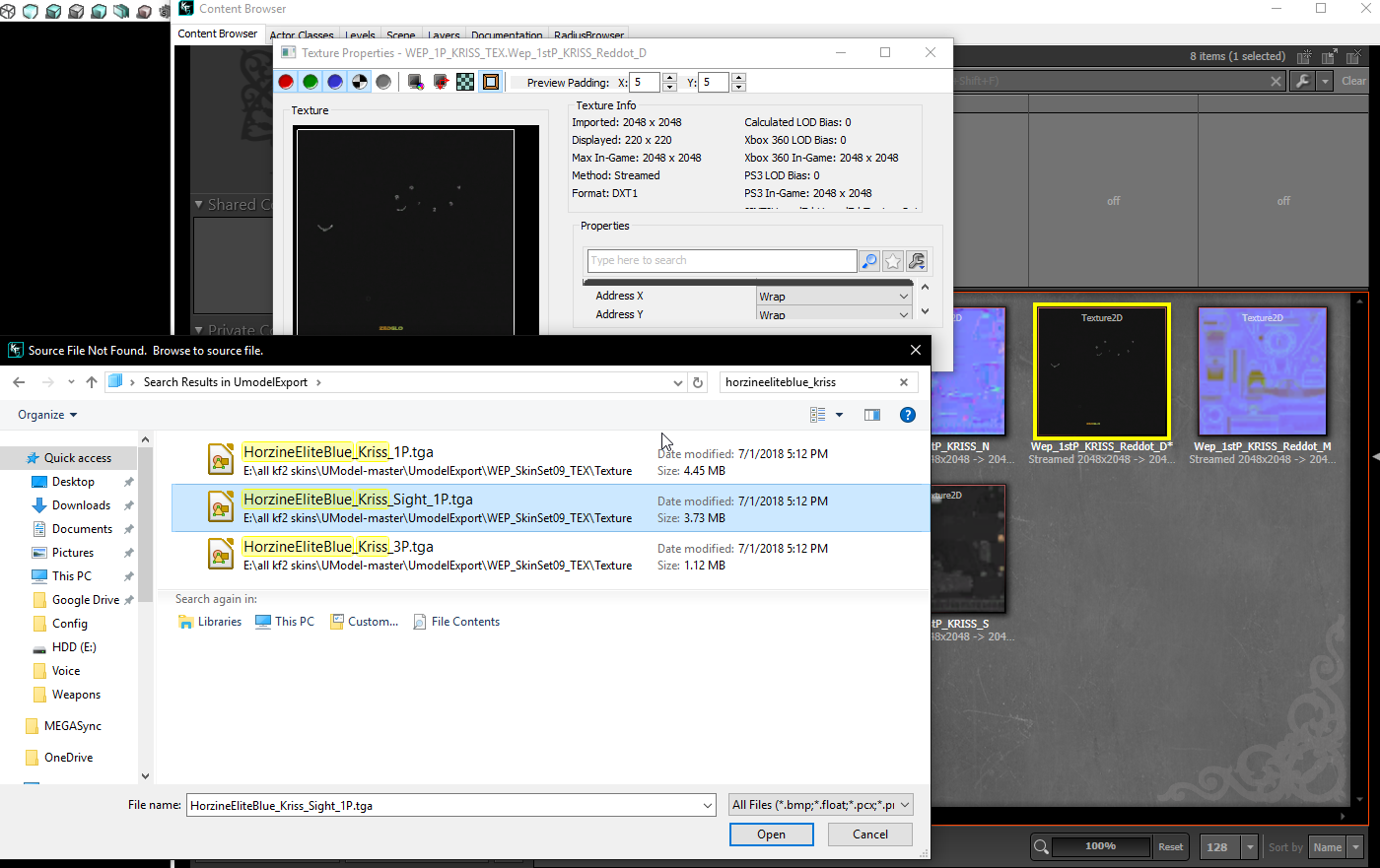Change the file dialog view layout icon
This screenshot has width=1380, height=868.
click(817, 415)
